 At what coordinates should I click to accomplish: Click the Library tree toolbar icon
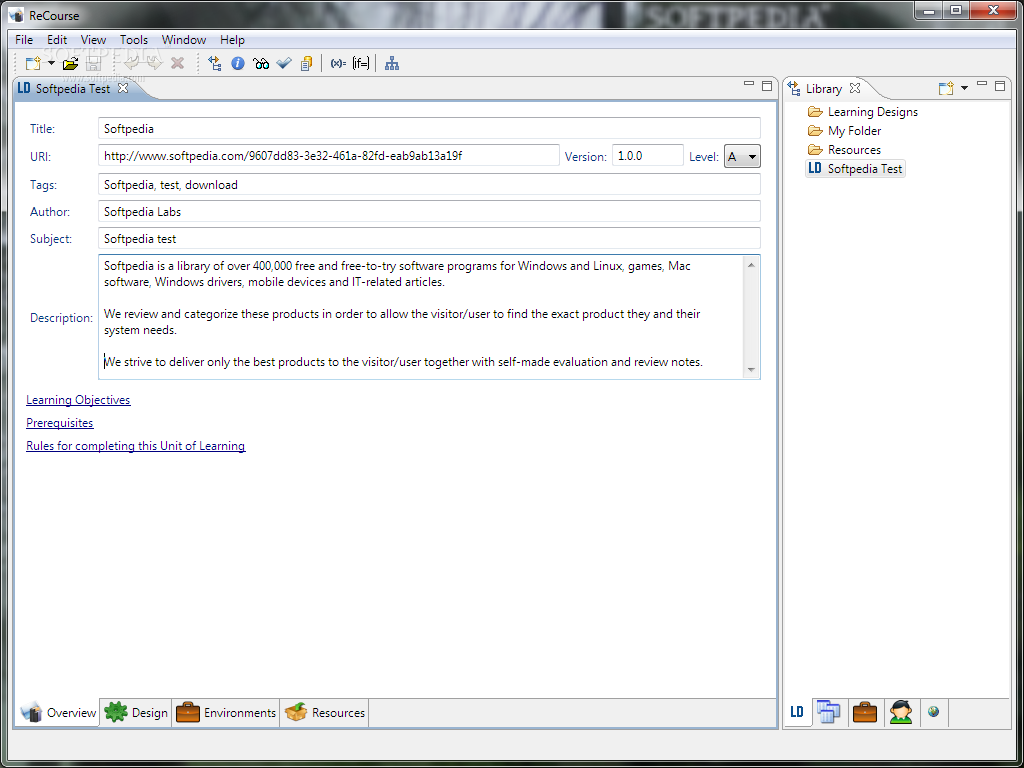coord(215,63)
